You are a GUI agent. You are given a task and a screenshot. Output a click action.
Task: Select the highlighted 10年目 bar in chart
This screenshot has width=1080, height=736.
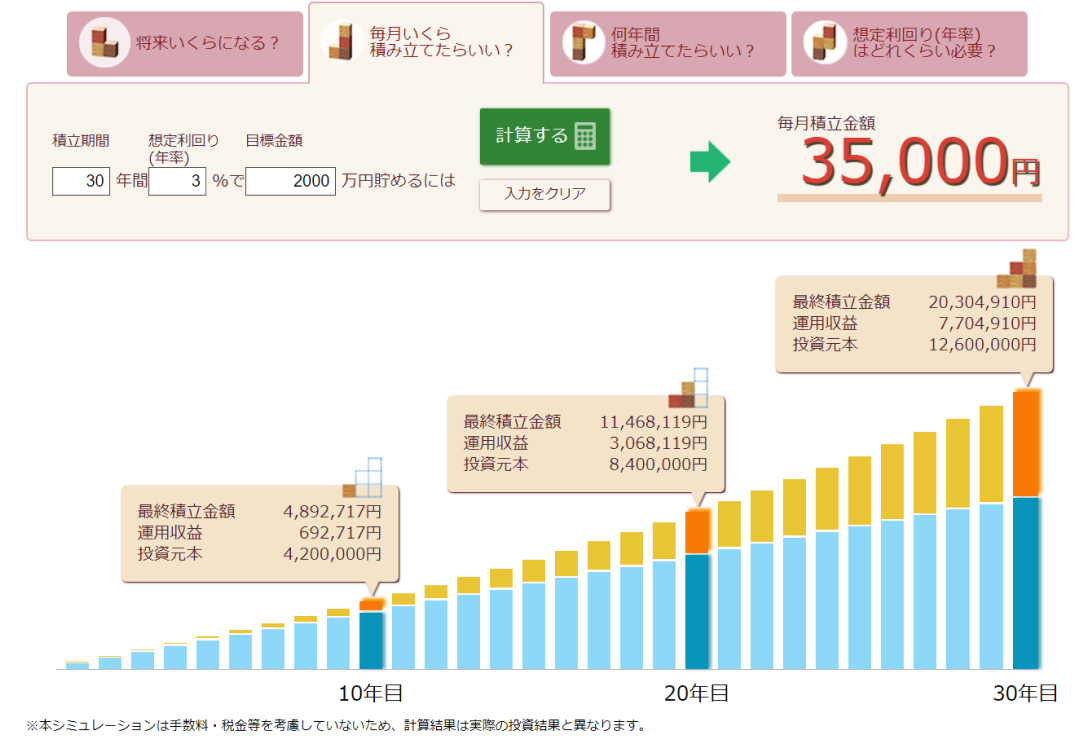pyautogui.click(x=371, y=639)
